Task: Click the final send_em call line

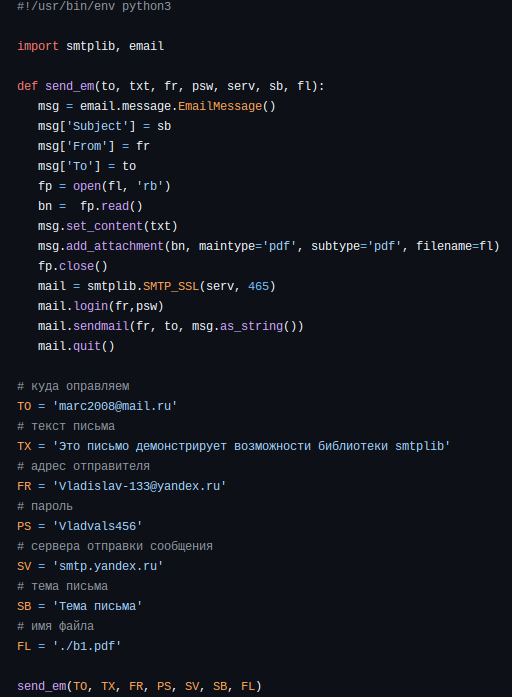Action: [139, 686]
